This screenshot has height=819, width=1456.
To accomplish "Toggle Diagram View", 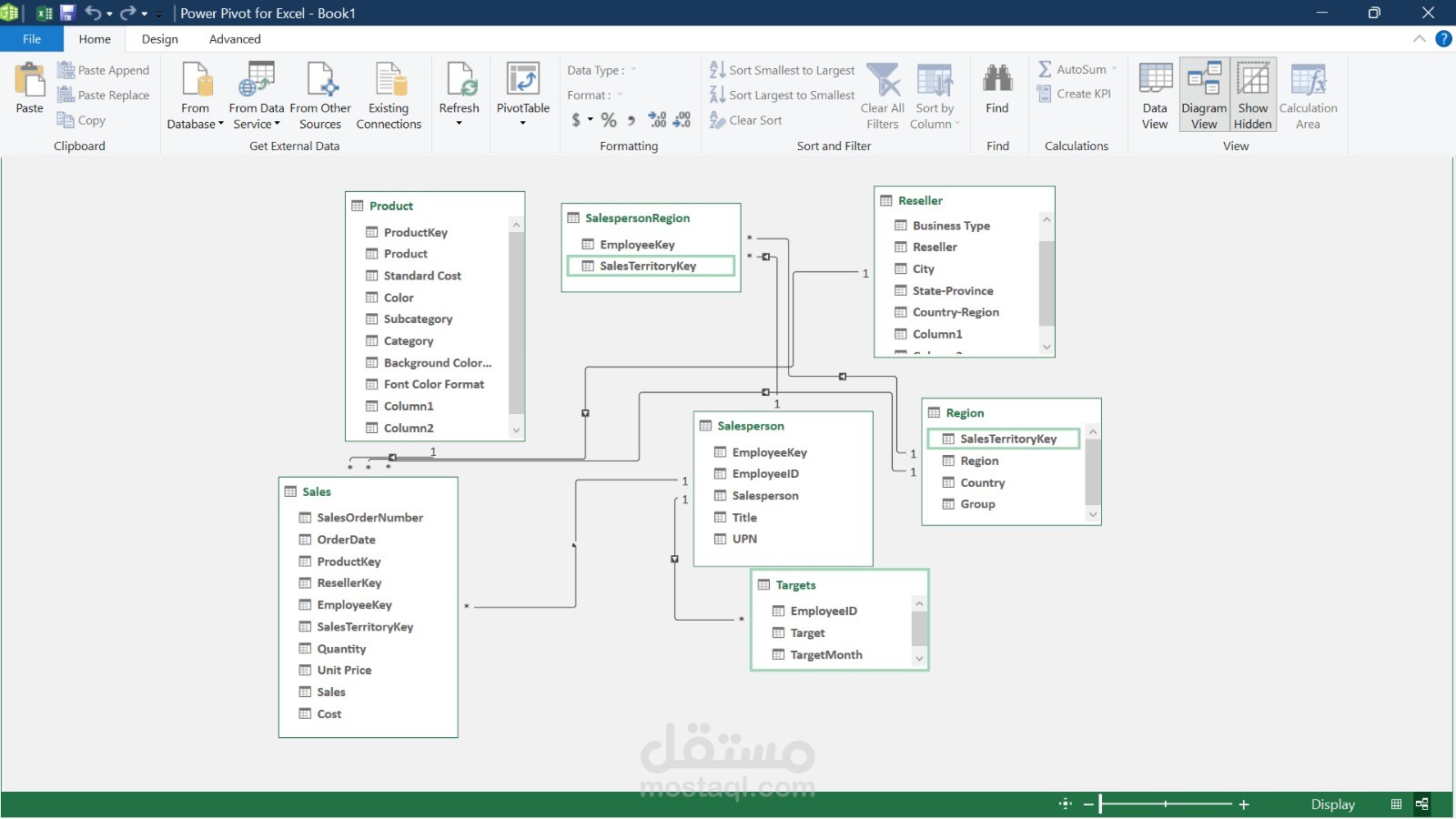I will pyautogui.click(x=1204, y=96).
